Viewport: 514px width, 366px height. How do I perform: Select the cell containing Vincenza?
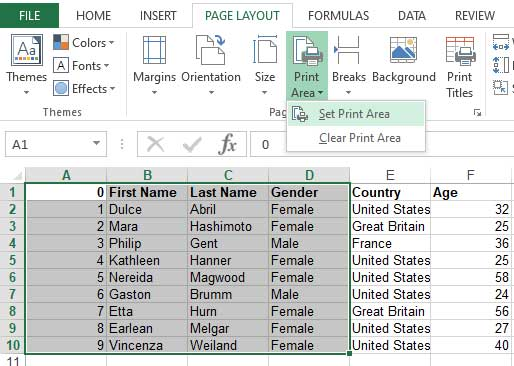click(147, 345)
